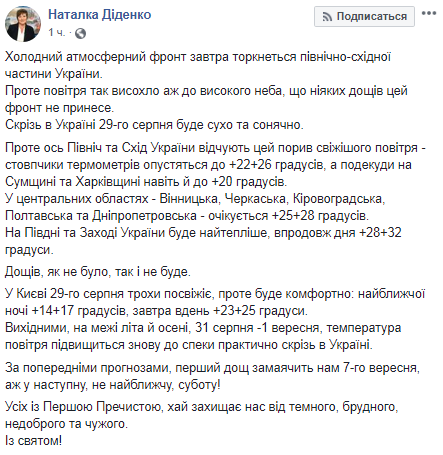Click the text '+22+26 градусів'
443x455 pixels.
tap(276, 165)
